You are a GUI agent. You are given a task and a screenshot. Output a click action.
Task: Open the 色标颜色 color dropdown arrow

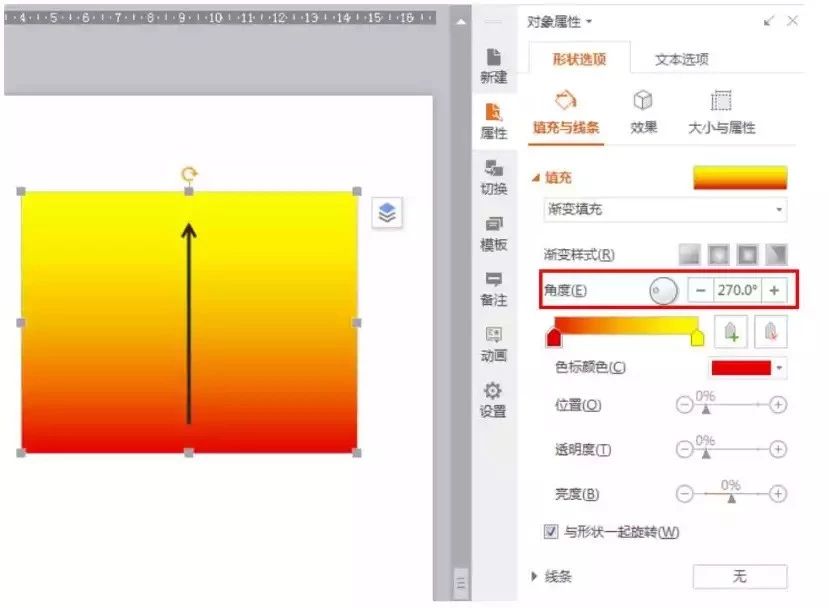pyautogui.click(x=779, y=368)
